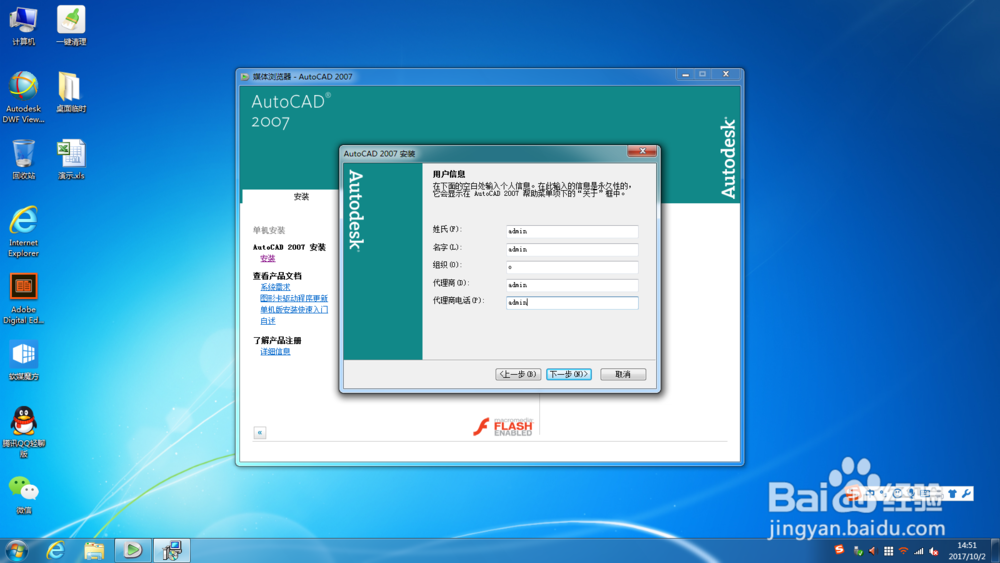
Task: Click the Sogou input tray icon
Action: pyautogui.click(x=839, y=550)
